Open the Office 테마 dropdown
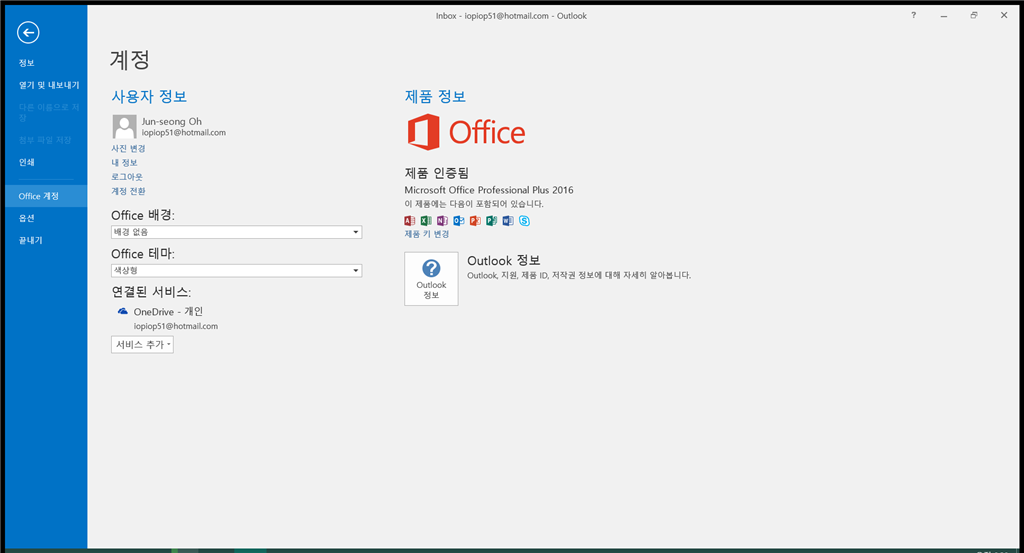Screen dimensions: 1024x553 pos(236,270)
